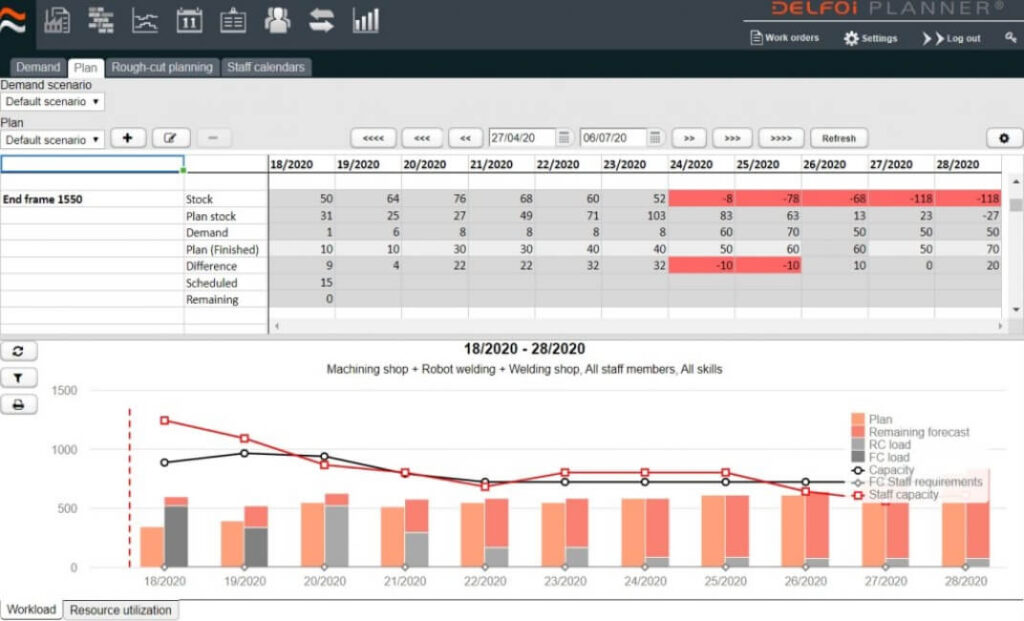Toggle the Remaining forecast legend series

(918, 432)
